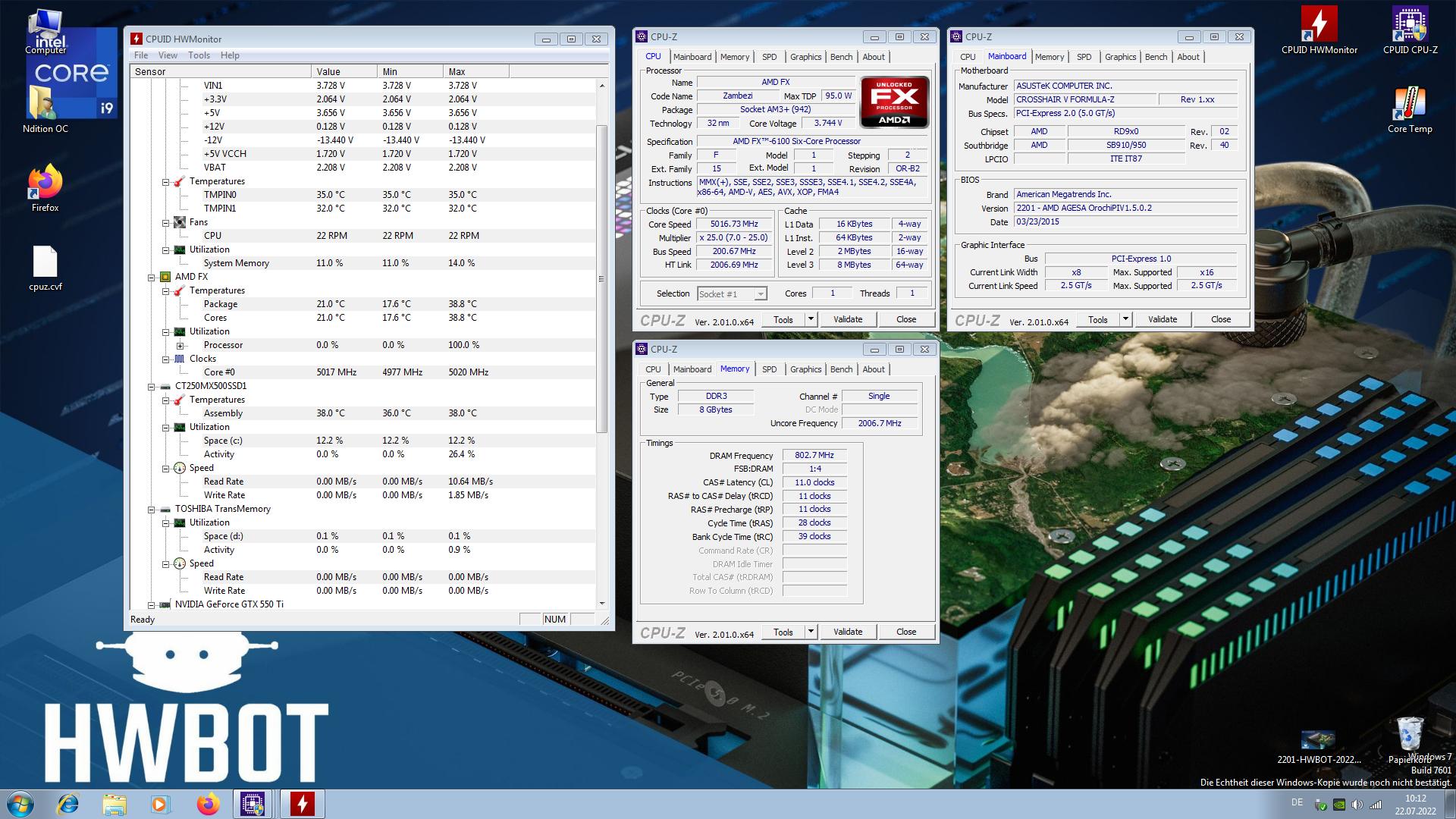Open the 2201-HWBOT-2022 desktop file

coord(1319,746)
